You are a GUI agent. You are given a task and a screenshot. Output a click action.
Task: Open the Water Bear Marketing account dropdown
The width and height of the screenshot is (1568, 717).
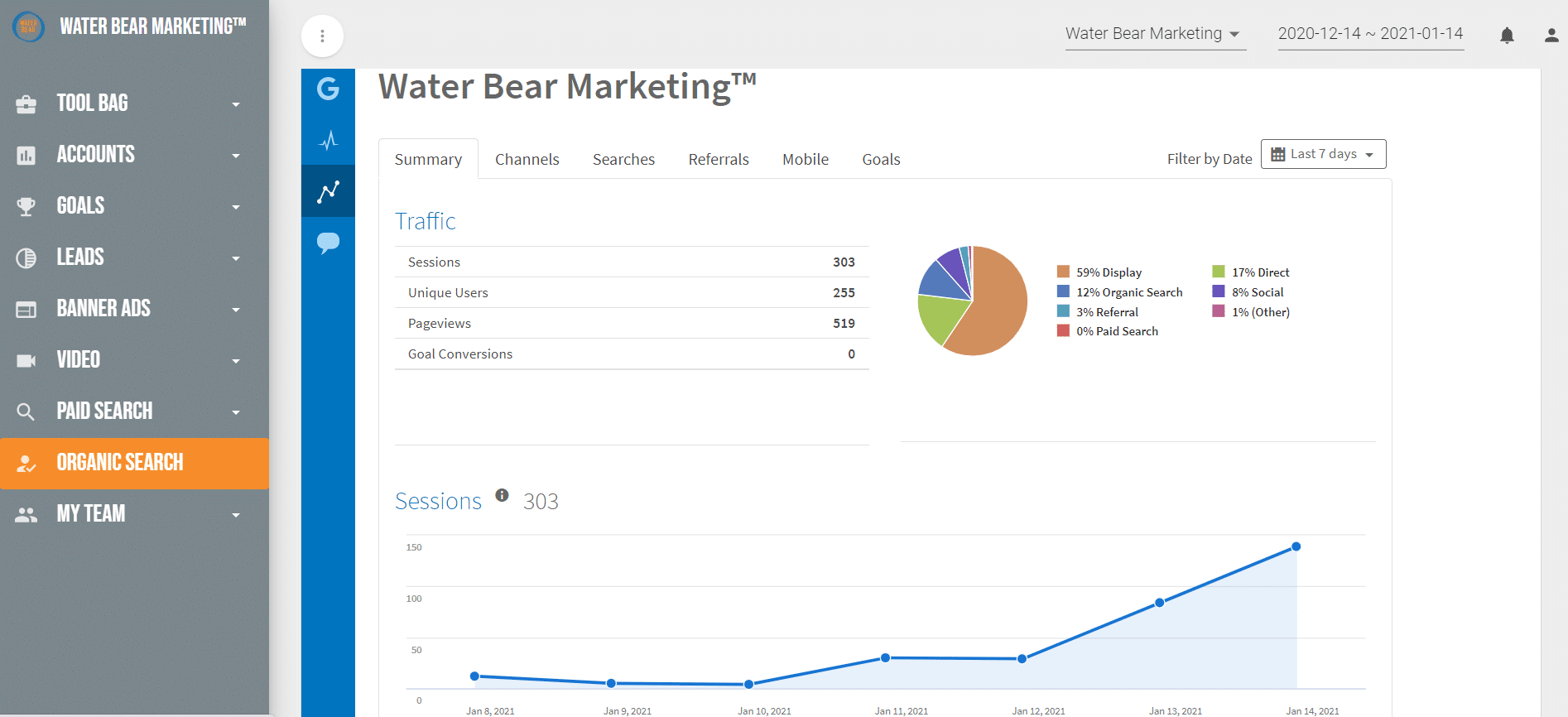click(1156, 34)
